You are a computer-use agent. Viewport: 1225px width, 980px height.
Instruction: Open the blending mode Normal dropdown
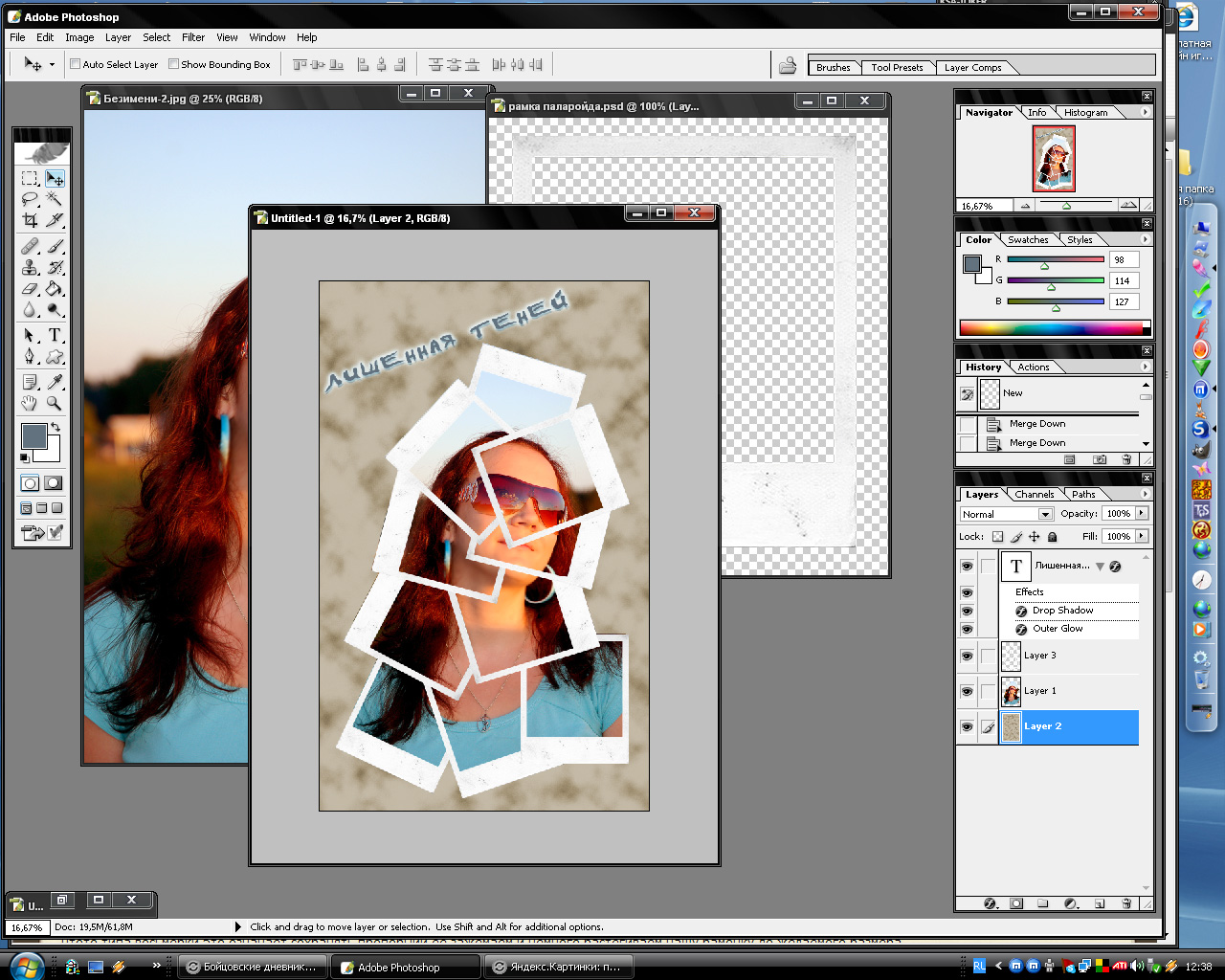pyautogui.click(x=1006, y=514)
